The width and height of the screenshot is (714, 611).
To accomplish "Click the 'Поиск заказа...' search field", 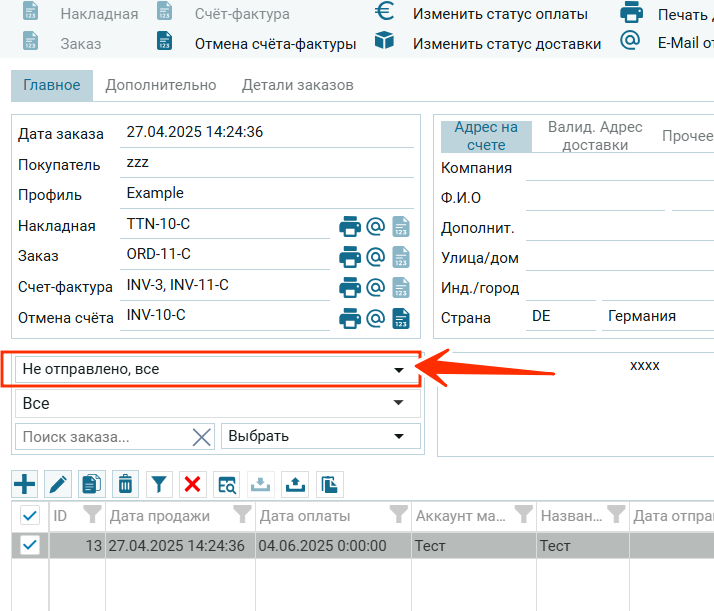I will (x=103, y=436).
